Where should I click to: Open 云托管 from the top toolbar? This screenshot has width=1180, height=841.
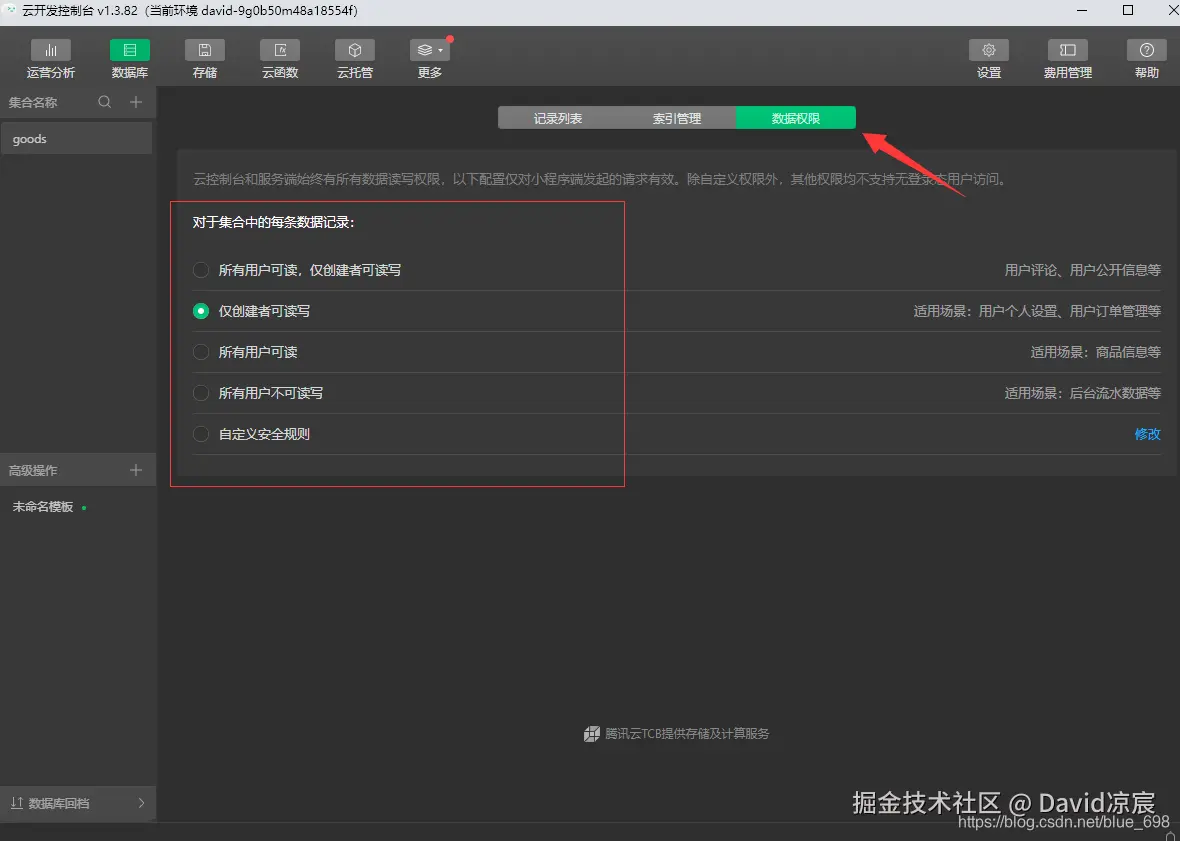coord(354,58)
